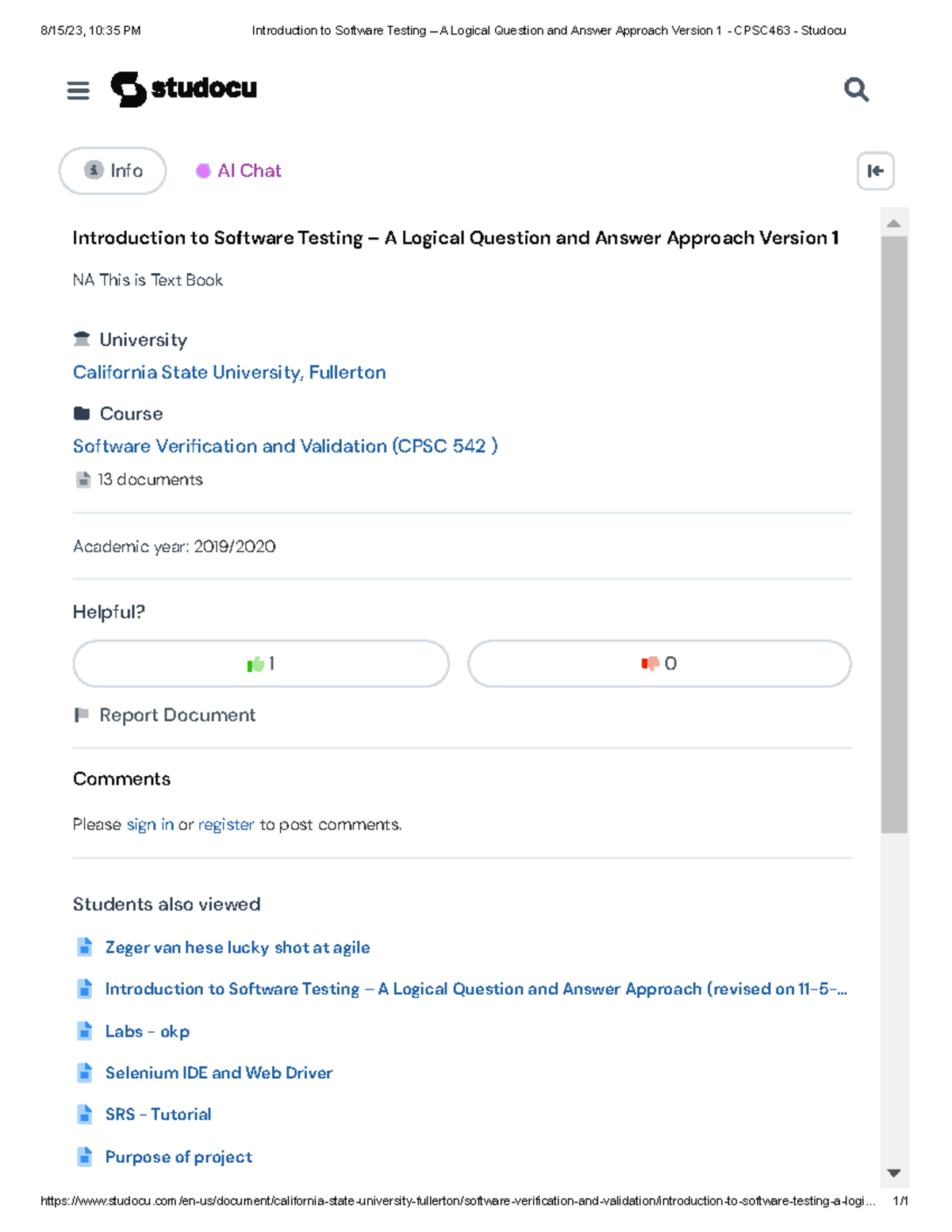Click the folder icon next to Course
This screenshot has width=952, height=1232.
click(81, 412)
